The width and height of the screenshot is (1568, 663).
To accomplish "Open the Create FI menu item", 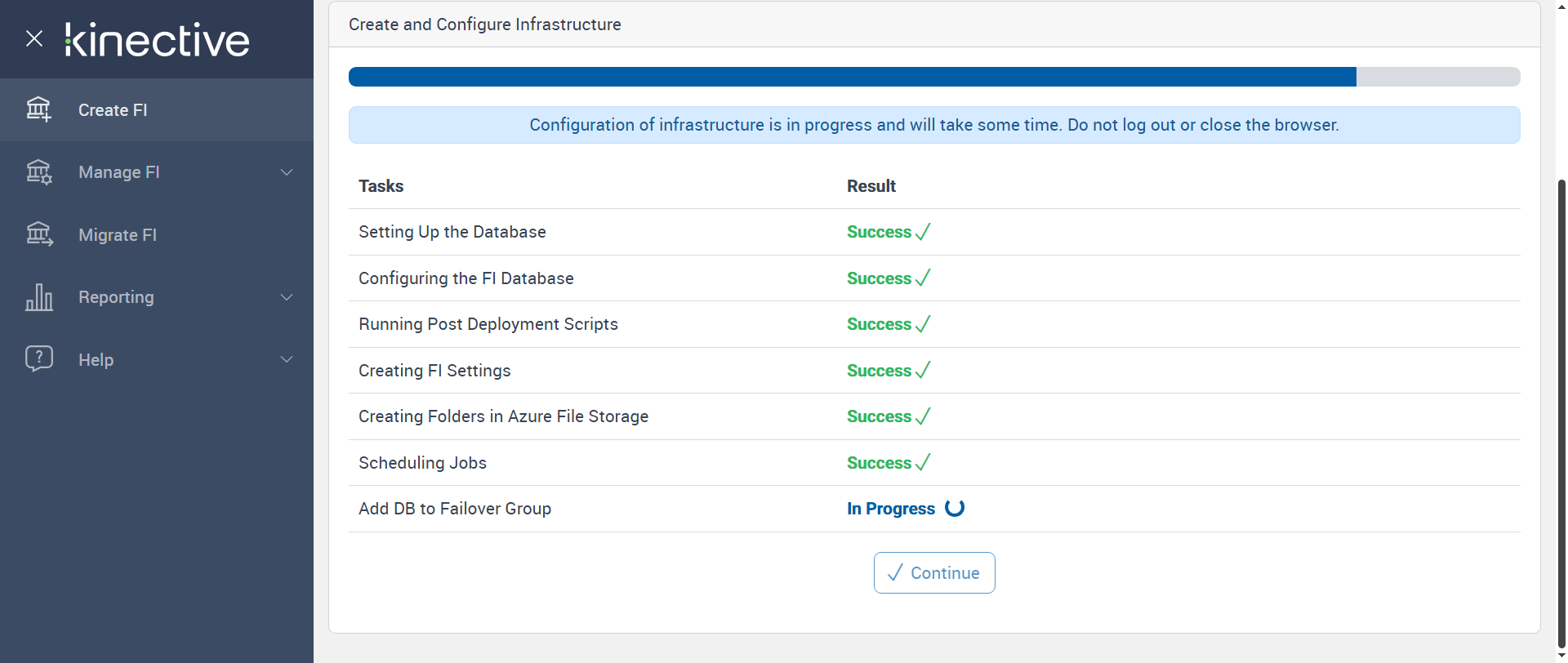I will point(113,110).
